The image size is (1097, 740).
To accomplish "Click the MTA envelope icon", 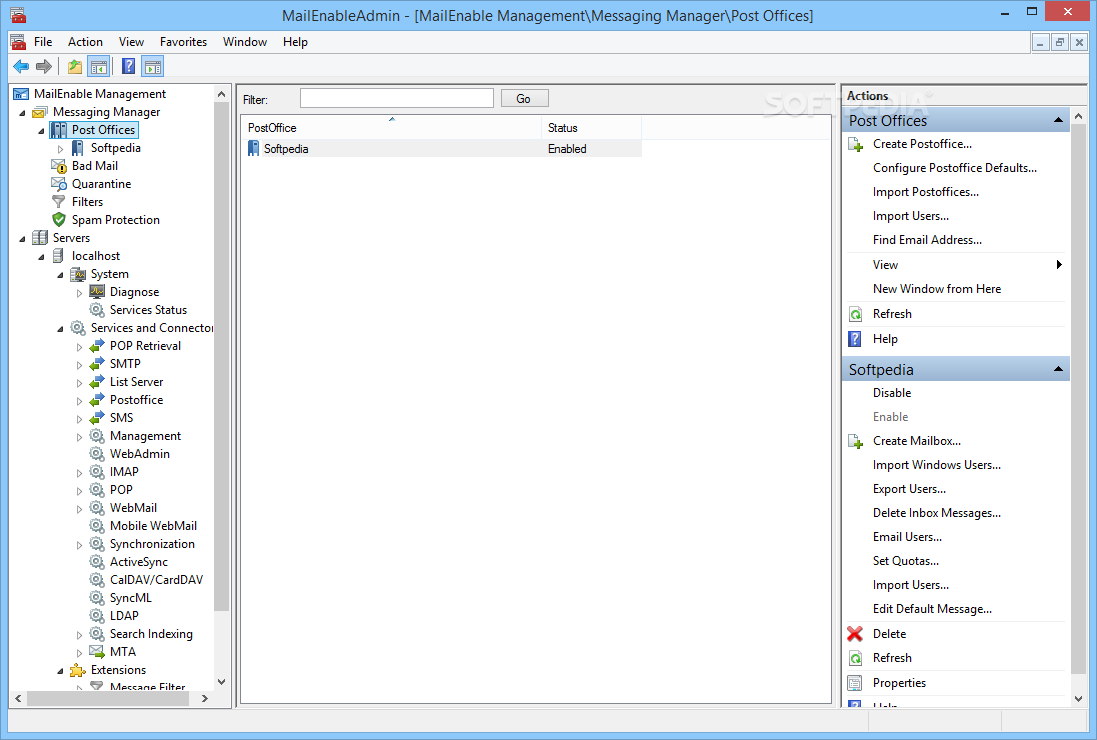I will [97, 652].
